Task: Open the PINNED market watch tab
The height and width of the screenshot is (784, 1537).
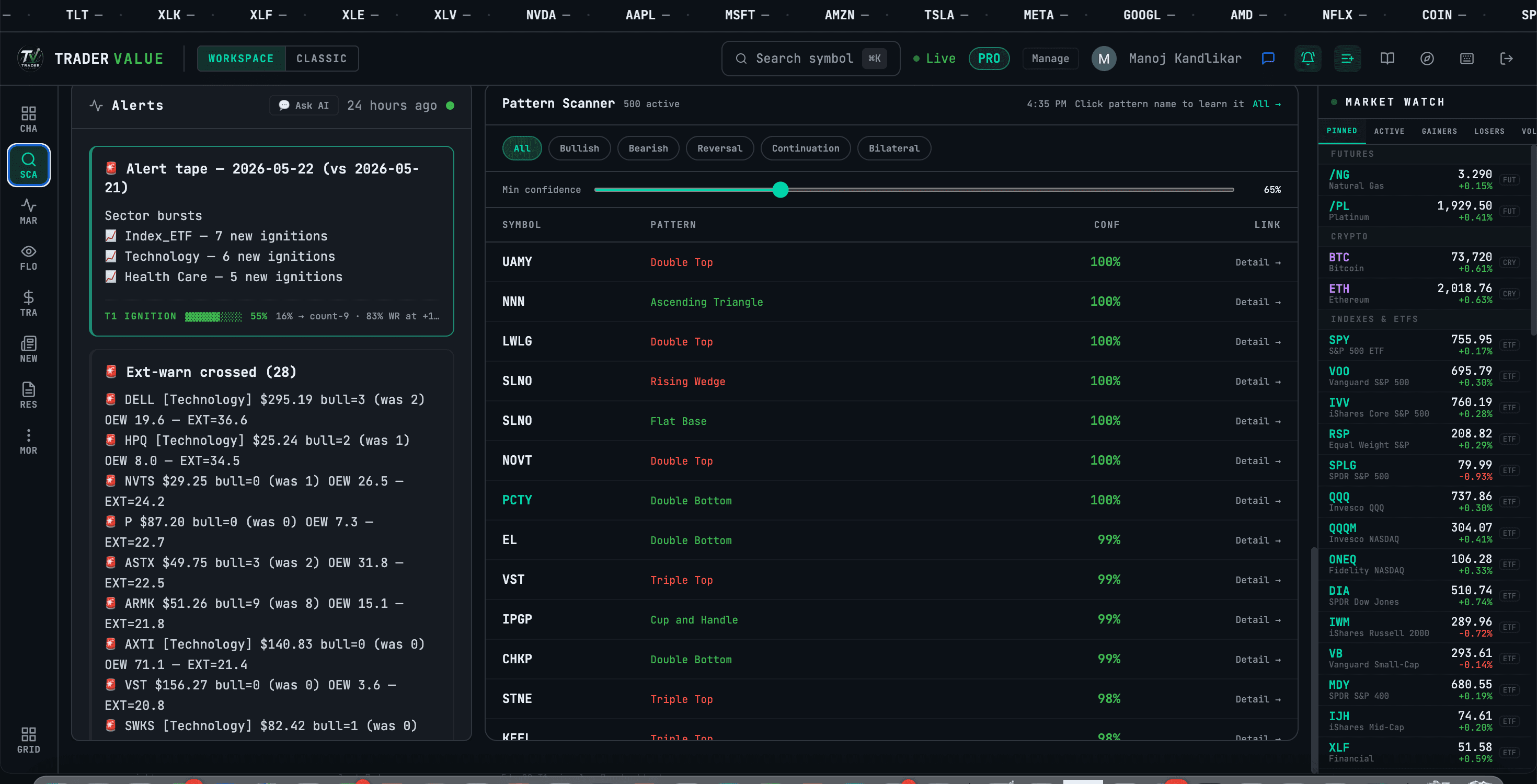Action: pyautogui.click(x=1342, y=131)
